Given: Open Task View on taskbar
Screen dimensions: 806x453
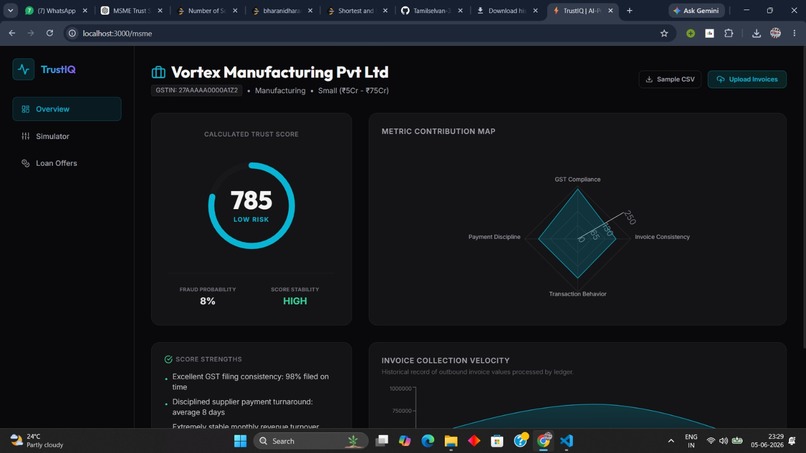Looking at the screenshot, I should pos(382,441).
